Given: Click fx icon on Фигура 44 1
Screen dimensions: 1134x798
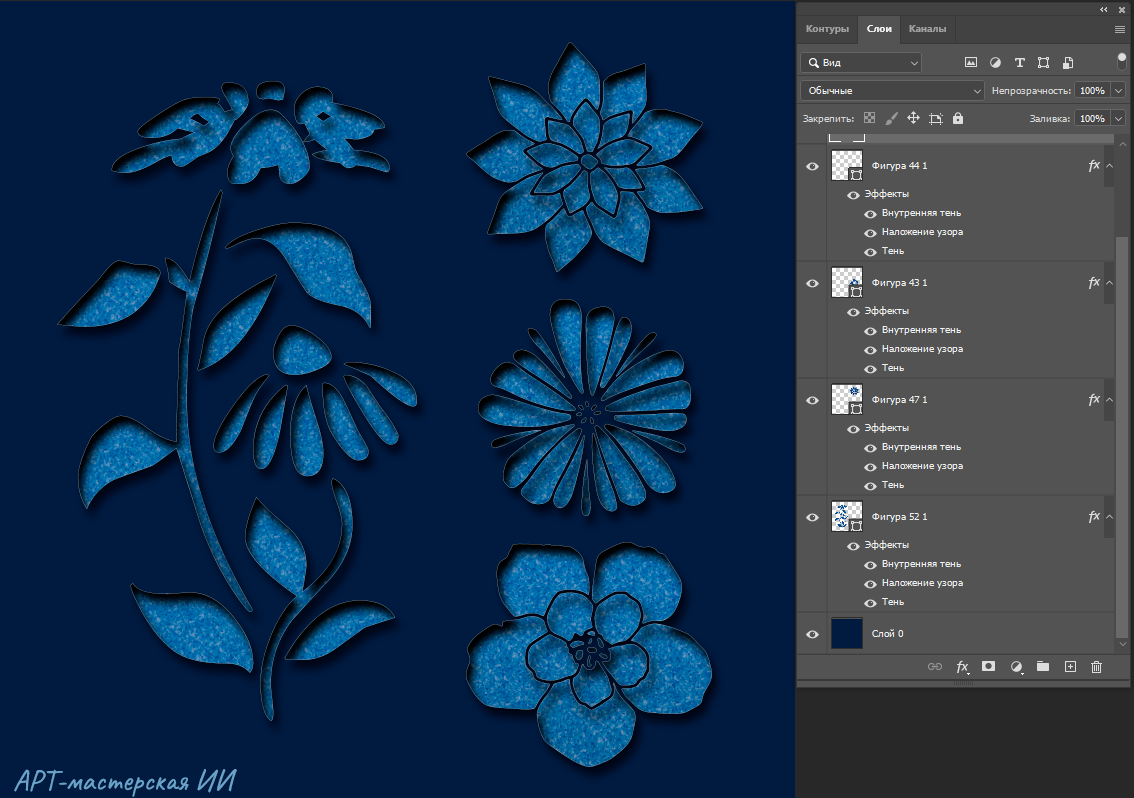Looking at the screenshot, I should click(1094, 166).
